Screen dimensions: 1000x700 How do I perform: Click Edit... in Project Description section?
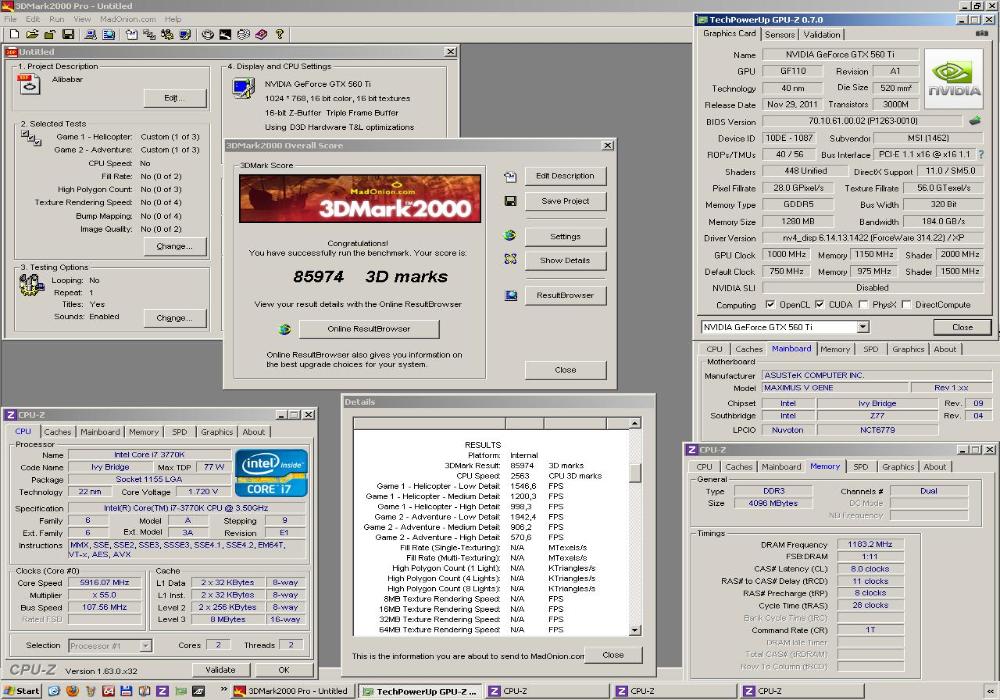click(x=175, y=98)
